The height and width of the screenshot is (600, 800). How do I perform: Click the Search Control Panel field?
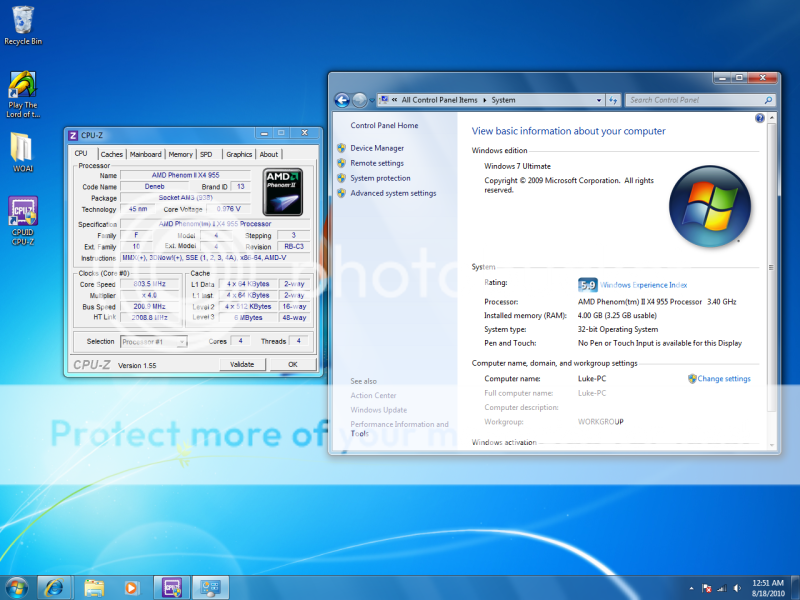696,100
